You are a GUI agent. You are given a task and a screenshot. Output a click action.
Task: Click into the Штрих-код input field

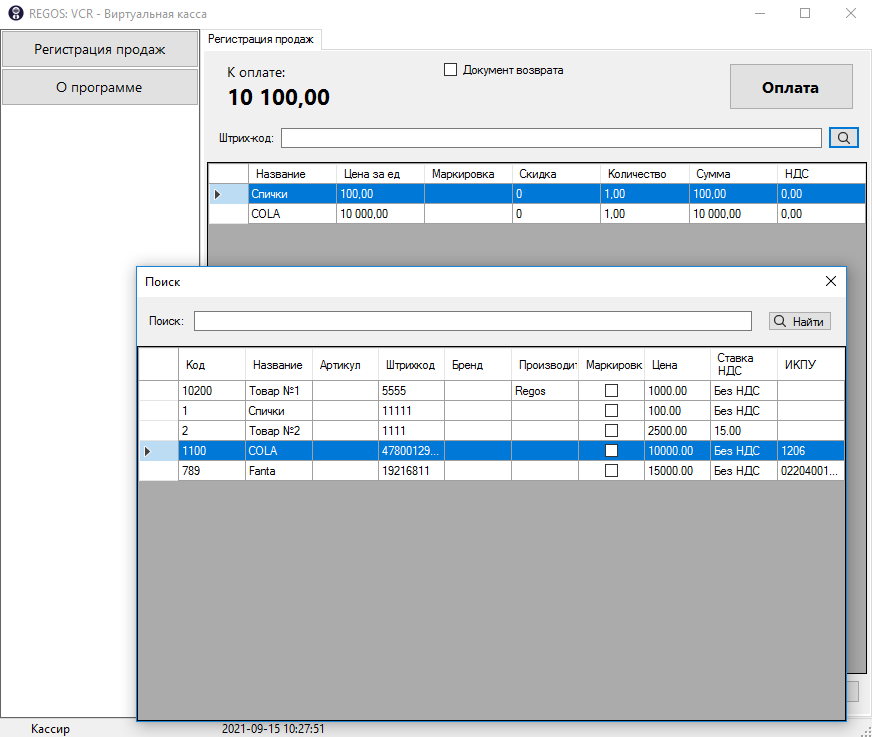pos(551,138)
